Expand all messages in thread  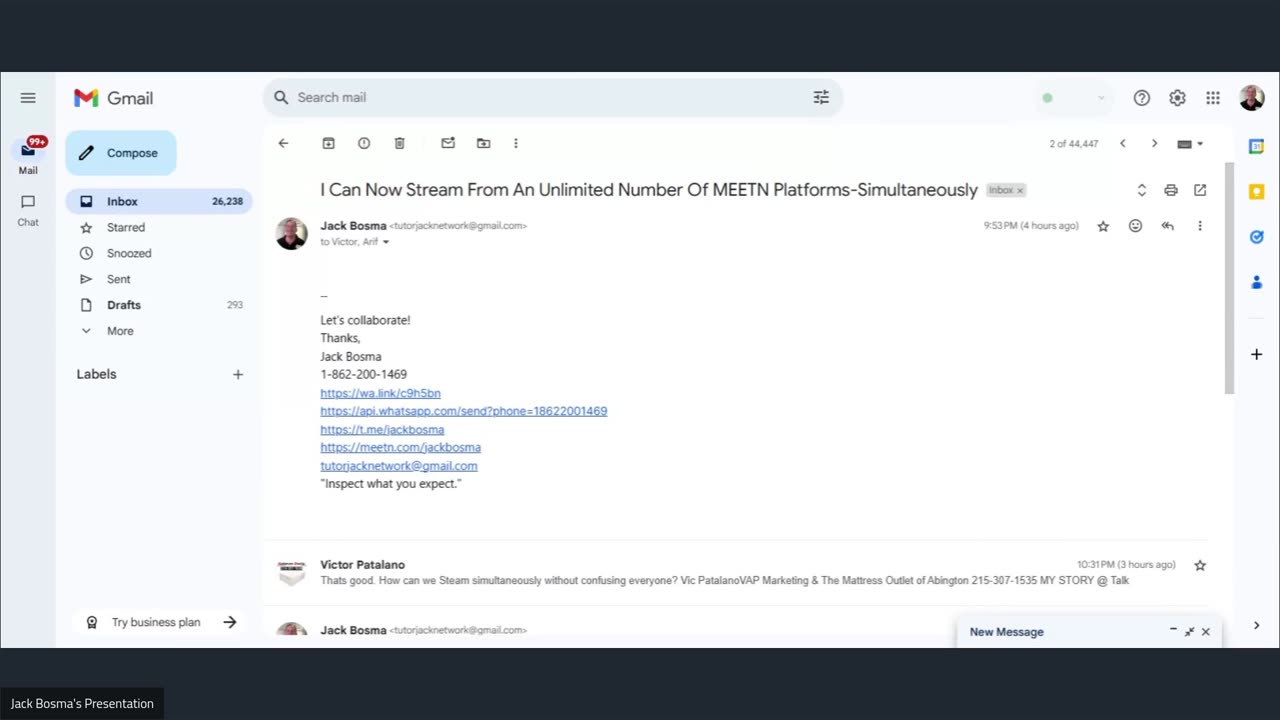tap(1141, 190)
